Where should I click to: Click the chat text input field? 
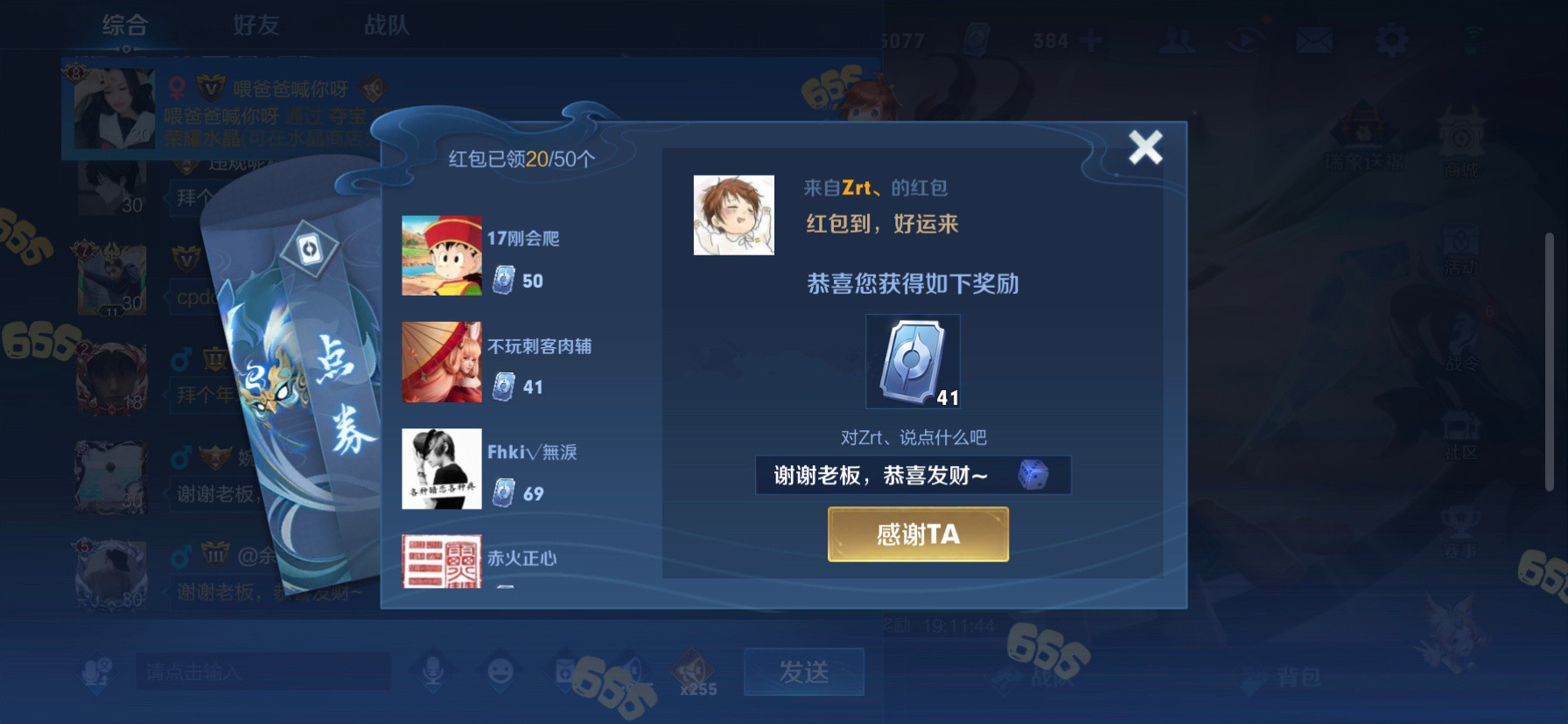point(263,672)
